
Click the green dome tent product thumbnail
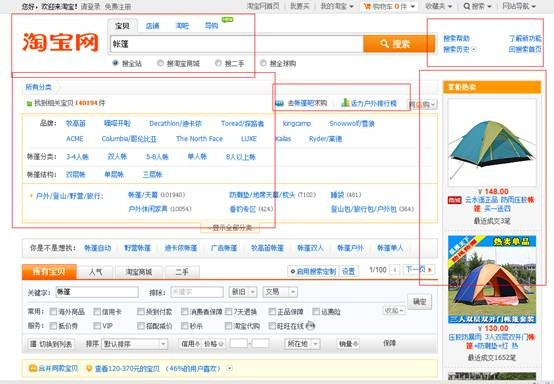pyautogui.click(x=492, y=143)
